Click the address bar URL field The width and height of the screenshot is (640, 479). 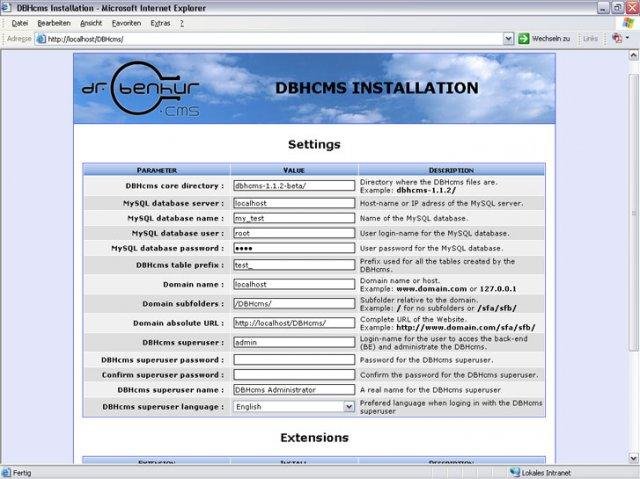click(269, 39)
